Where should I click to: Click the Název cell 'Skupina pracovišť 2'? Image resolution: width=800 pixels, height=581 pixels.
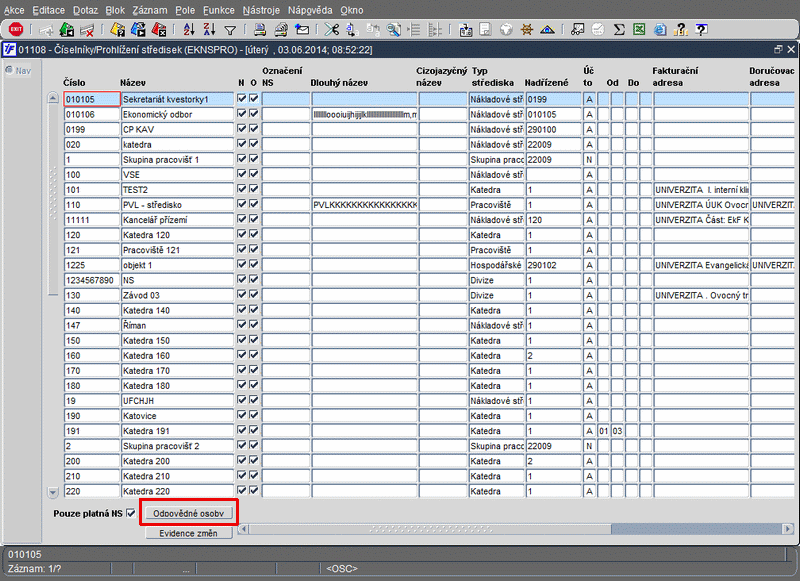[x=177, y=446]
